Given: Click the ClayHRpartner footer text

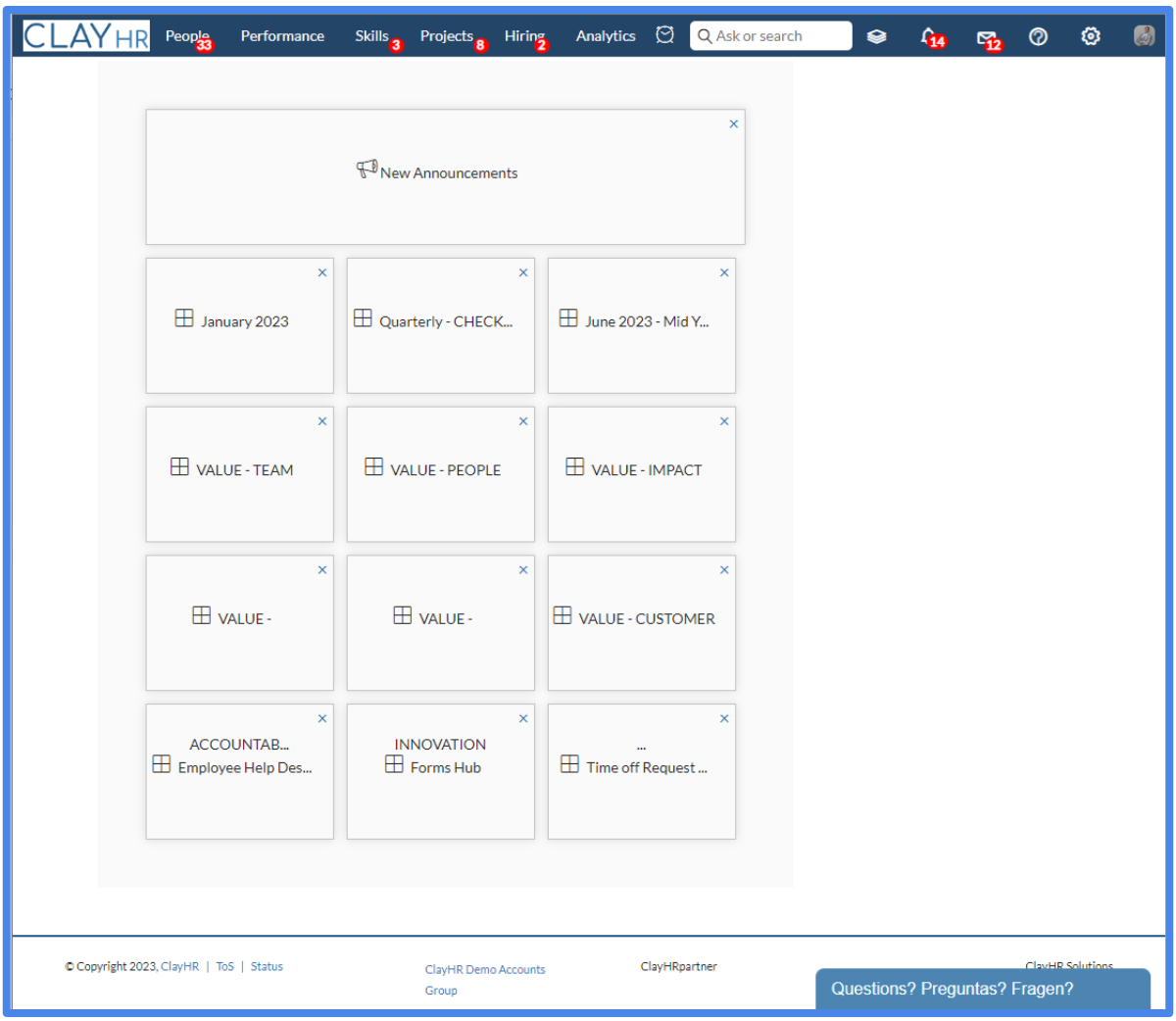Looking at the screenshot, I should click(x=679, y=967).
